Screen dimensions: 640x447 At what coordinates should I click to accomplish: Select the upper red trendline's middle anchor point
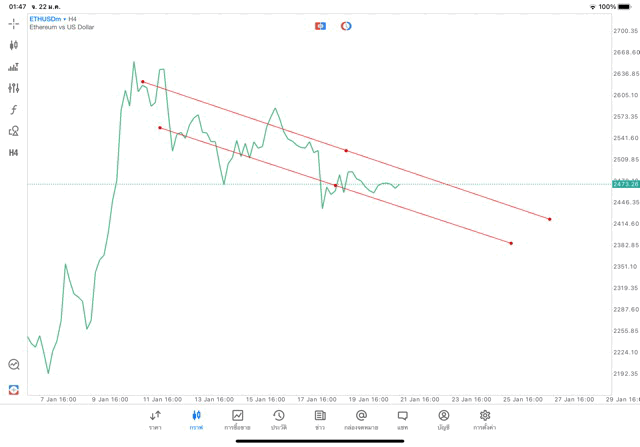[346, 151]
